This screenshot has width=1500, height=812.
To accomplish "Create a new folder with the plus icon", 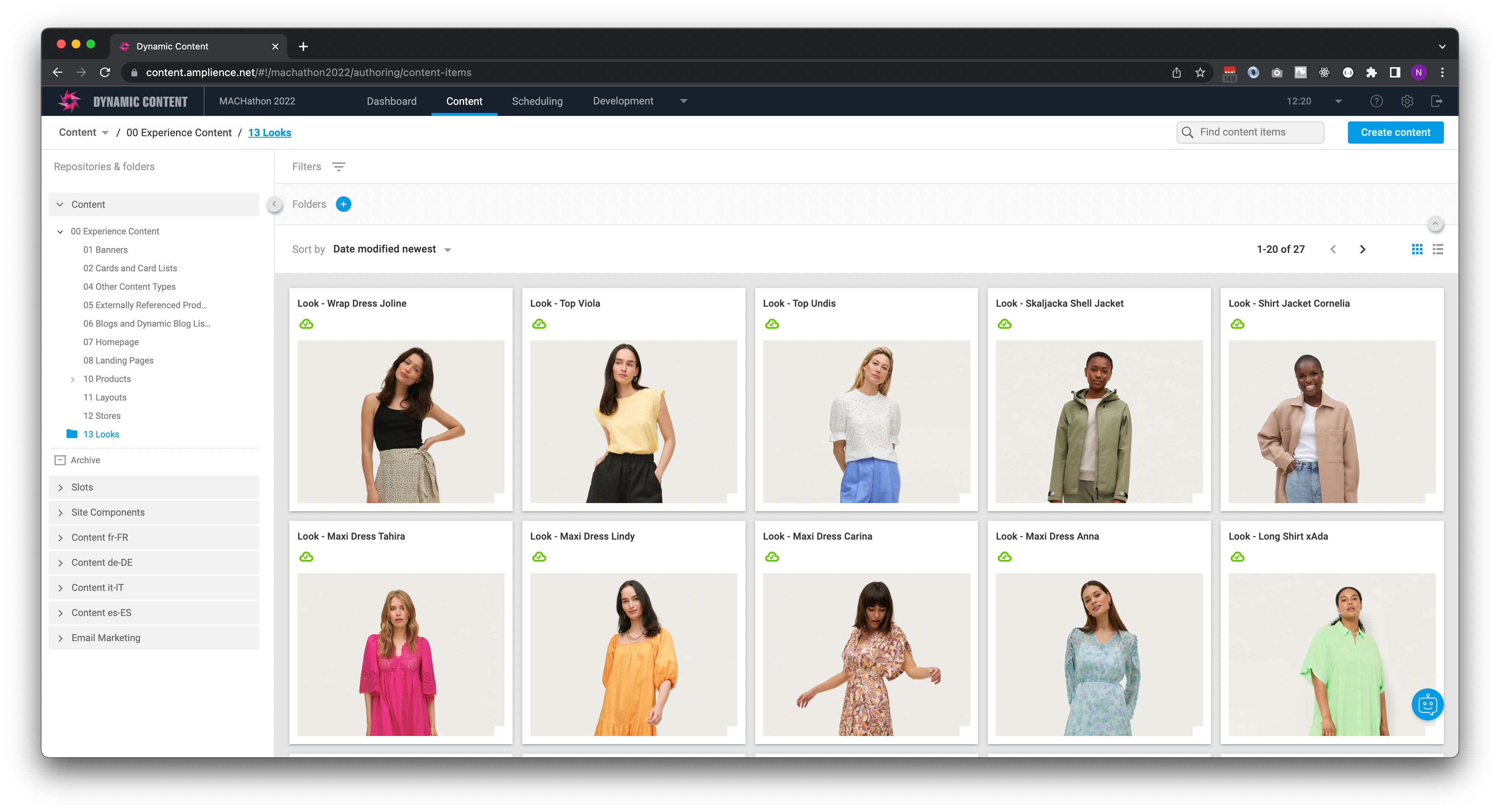I will tap(344, 204).
